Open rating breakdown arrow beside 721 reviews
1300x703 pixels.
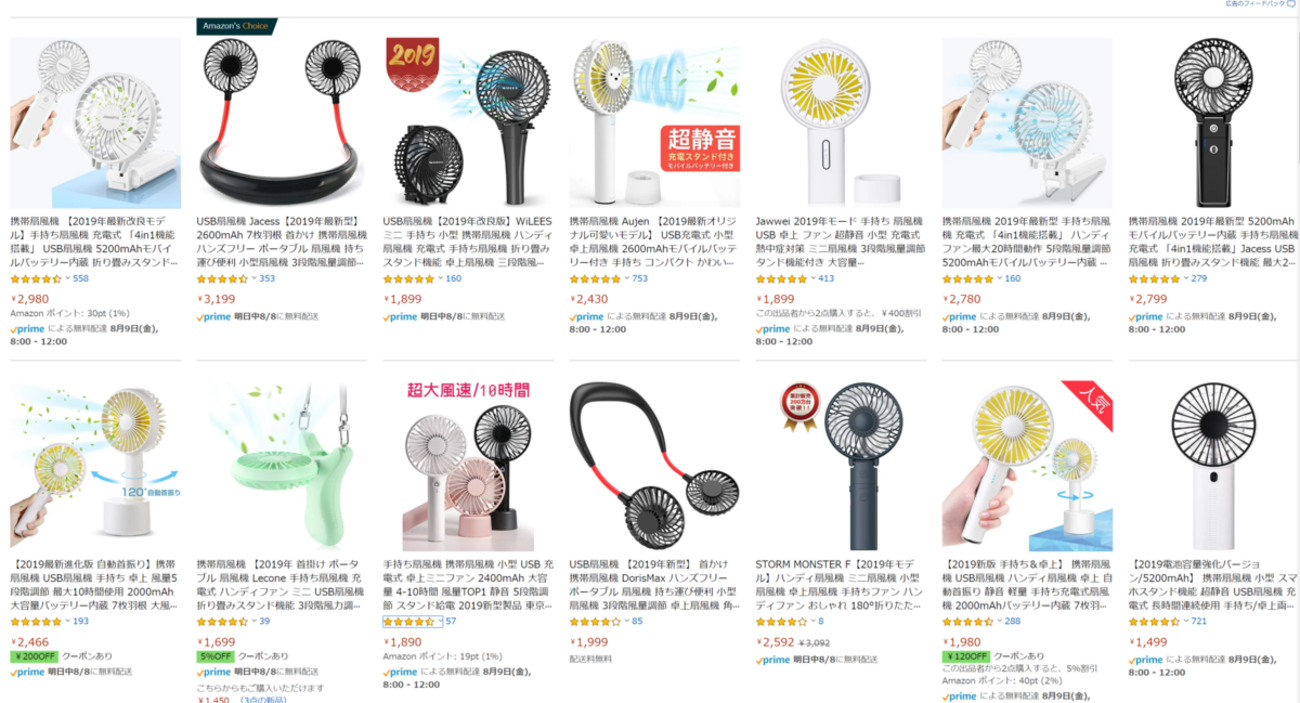1187,622
